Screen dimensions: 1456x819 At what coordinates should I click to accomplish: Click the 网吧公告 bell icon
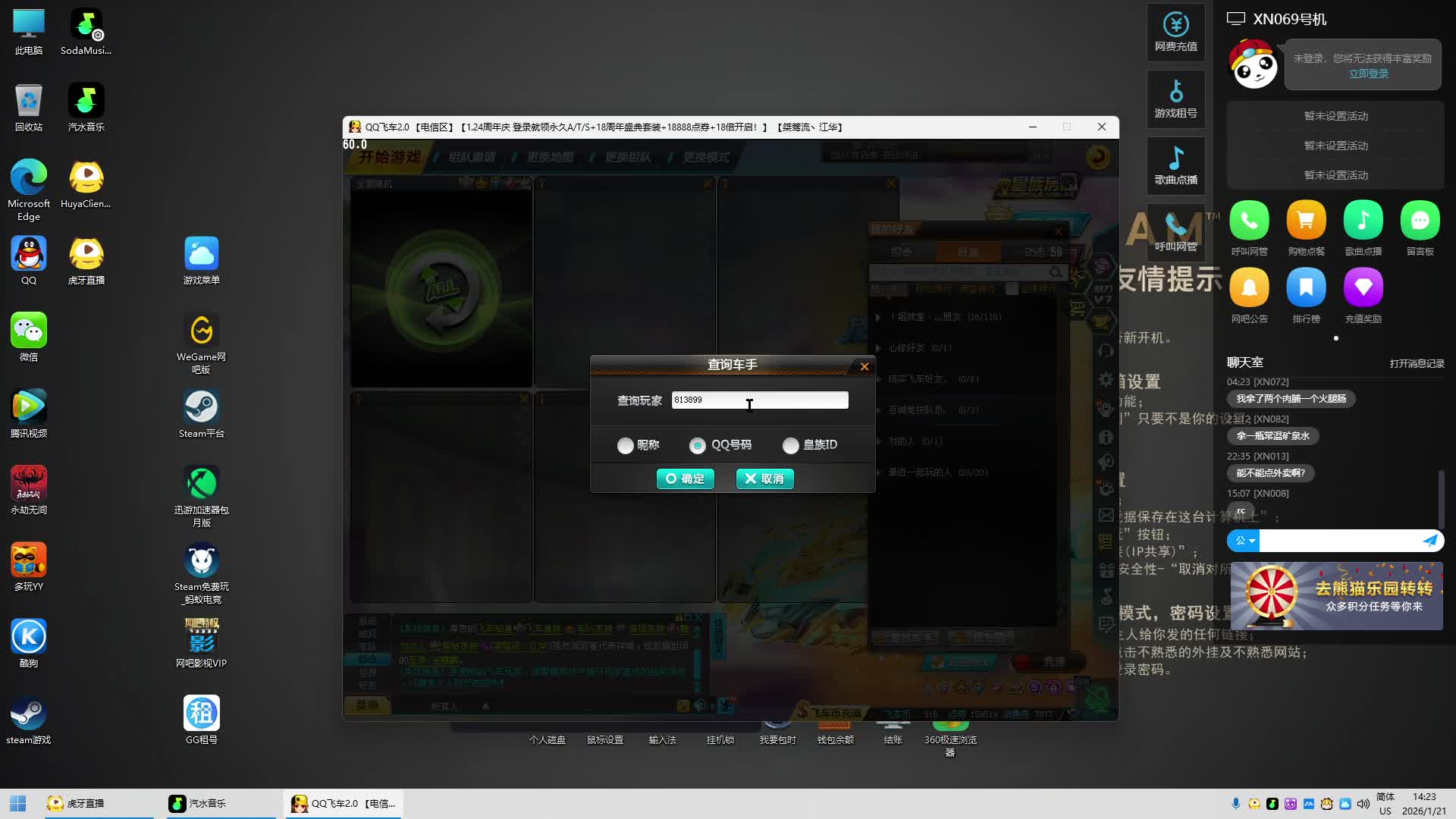(x=1249, y=288)
